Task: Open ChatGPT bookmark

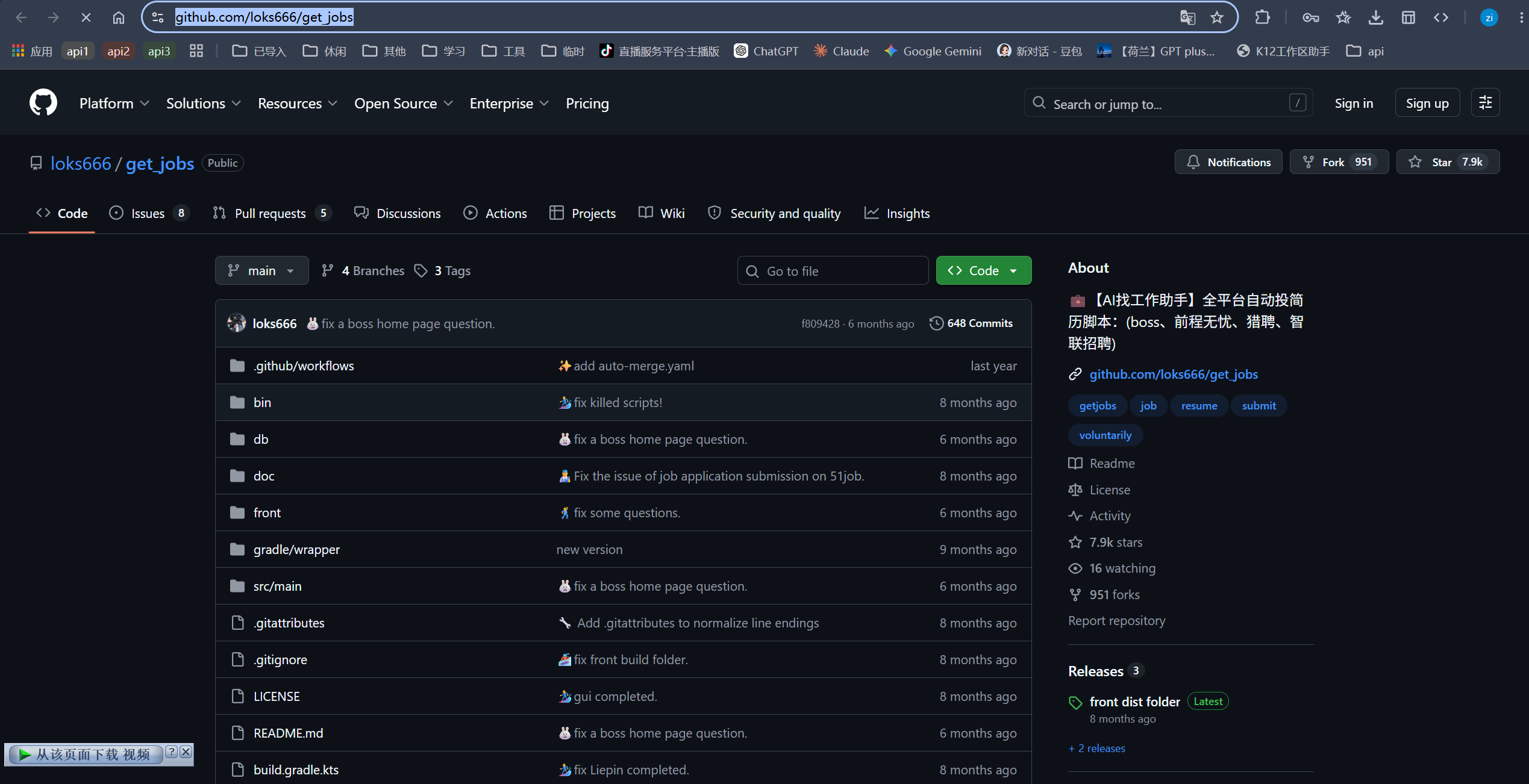Action: click(766, 51)
